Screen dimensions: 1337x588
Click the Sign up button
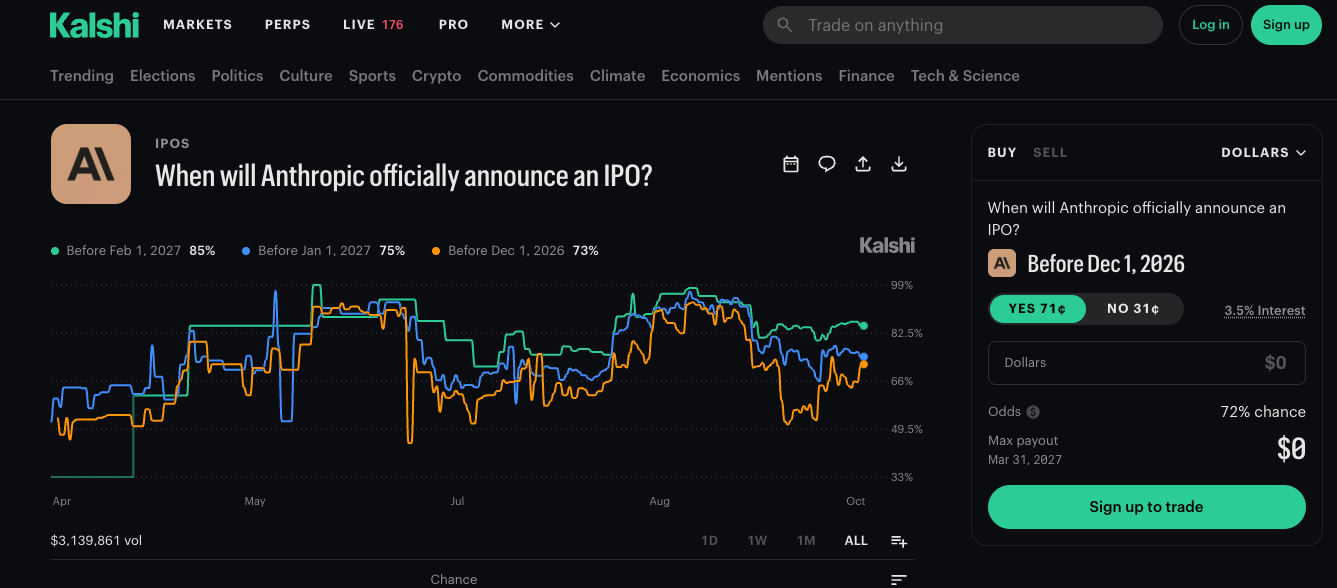click(x=1286, y=25)
